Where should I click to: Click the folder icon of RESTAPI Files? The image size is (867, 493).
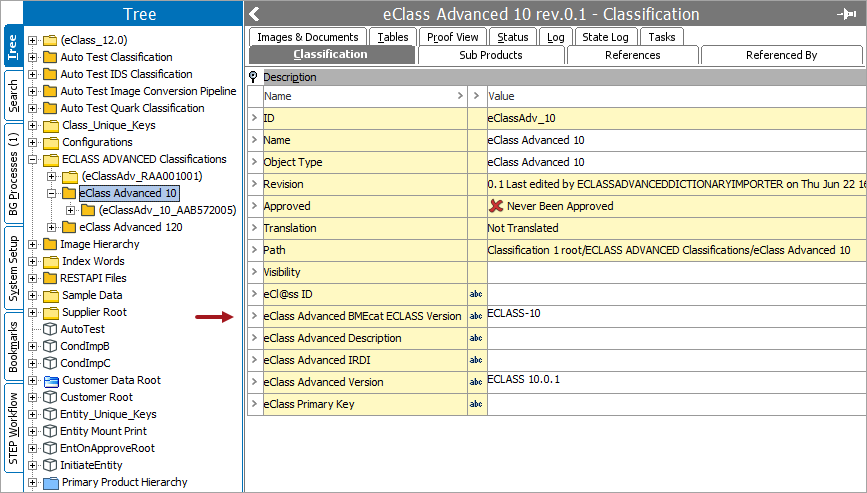[x=50, y=279]
